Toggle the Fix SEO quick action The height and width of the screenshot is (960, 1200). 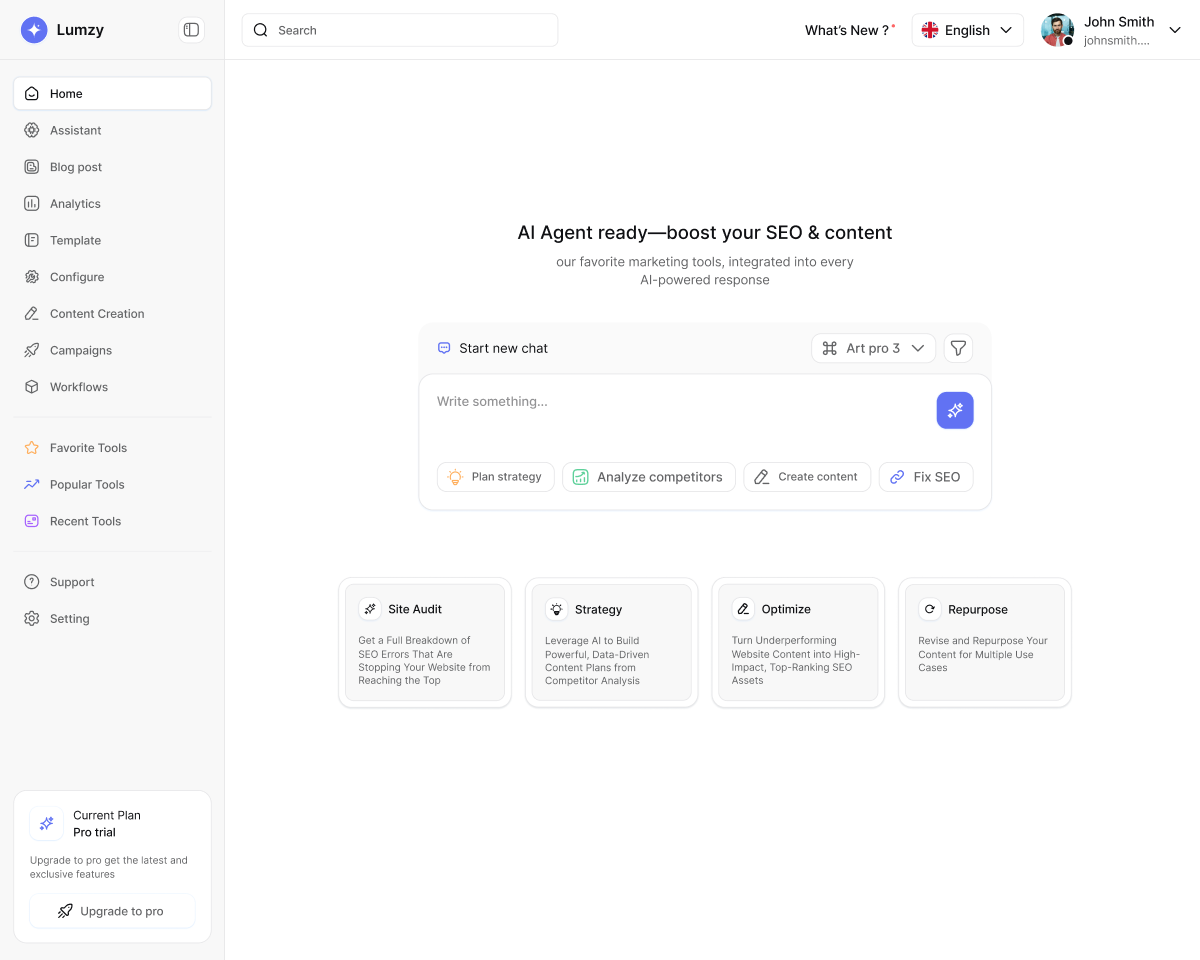[925, 477]
